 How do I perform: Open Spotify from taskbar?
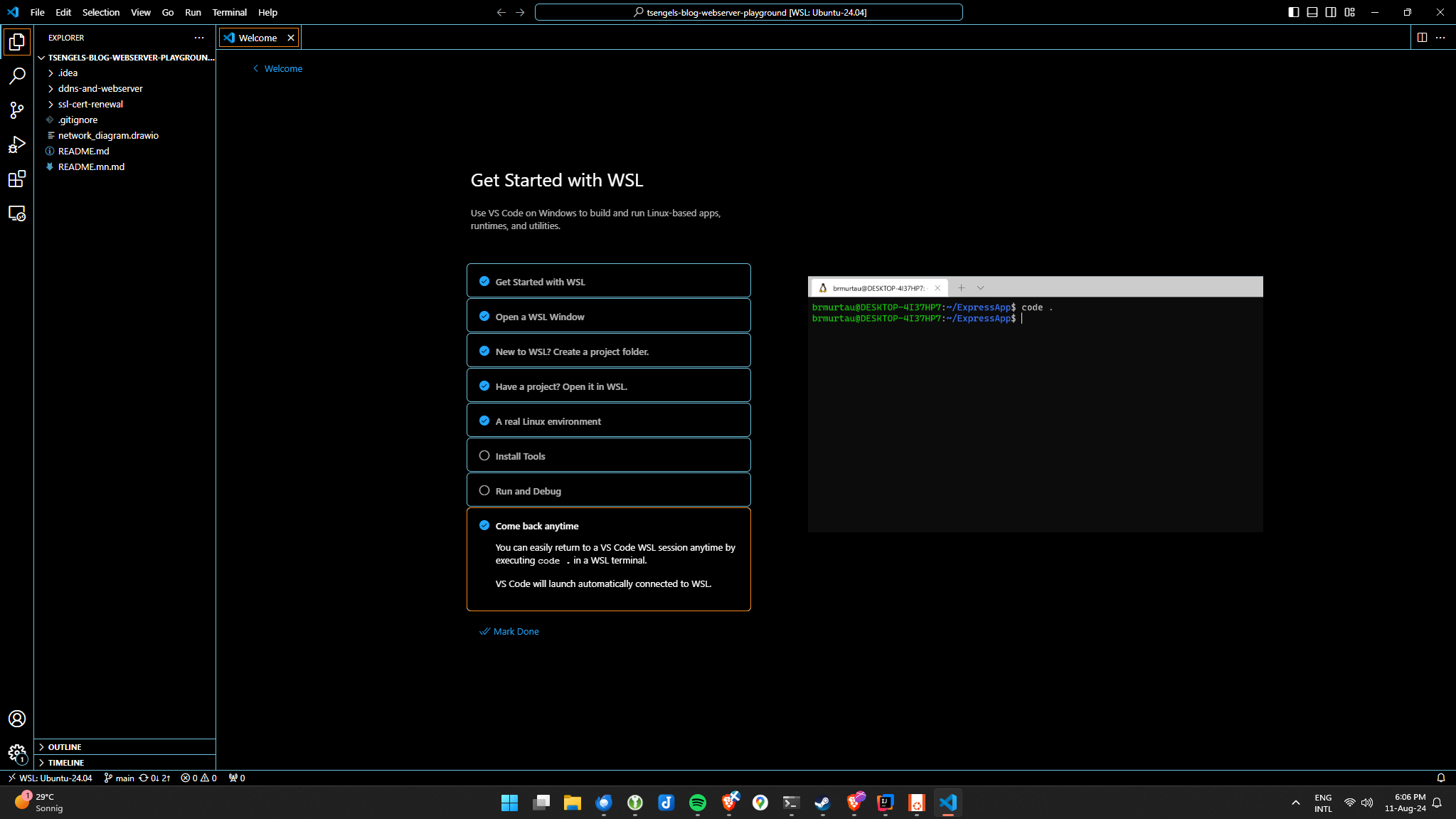pos(698,803)
